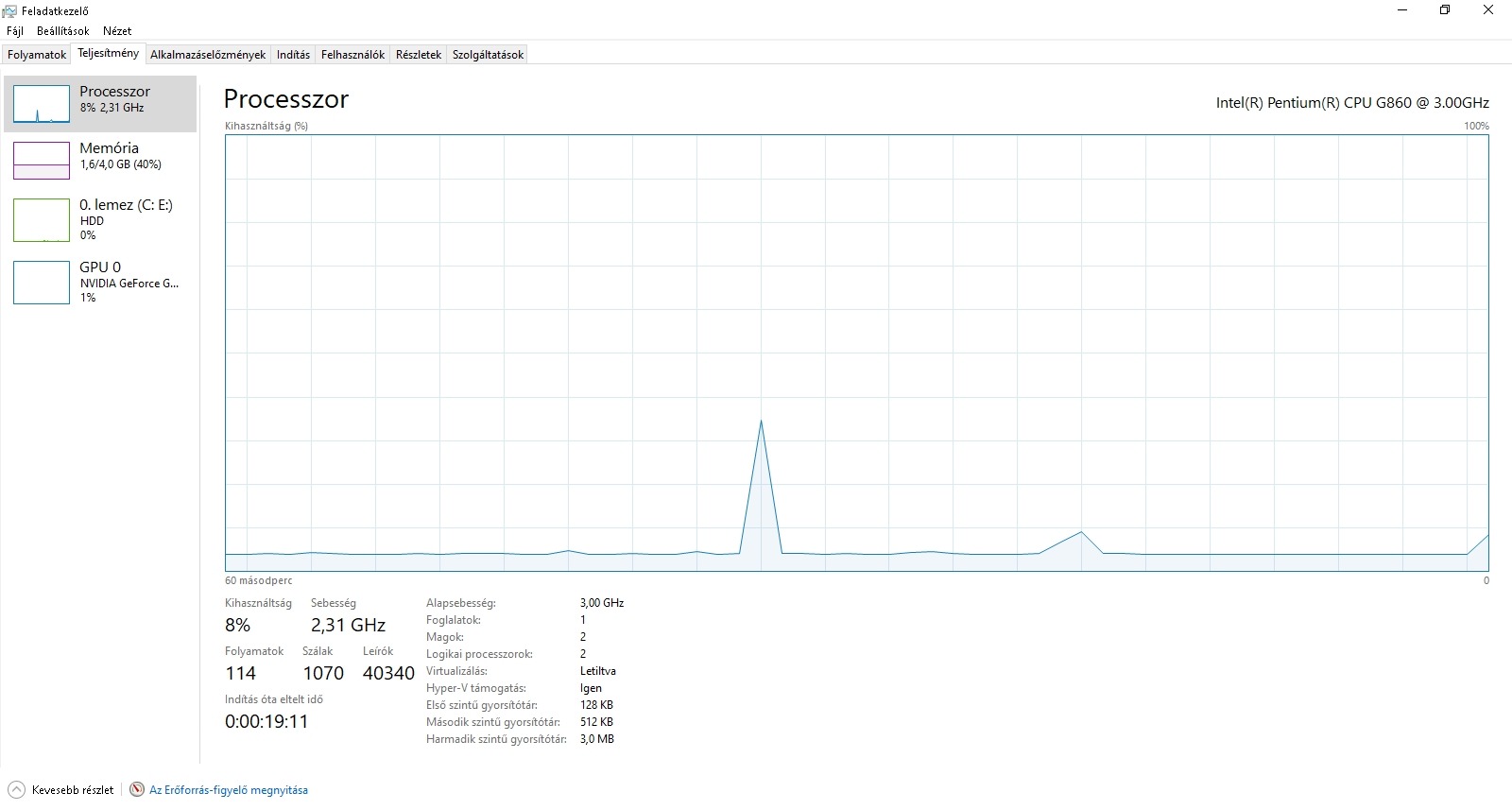Click the 128 KB cache value

[x=596, y=705]
